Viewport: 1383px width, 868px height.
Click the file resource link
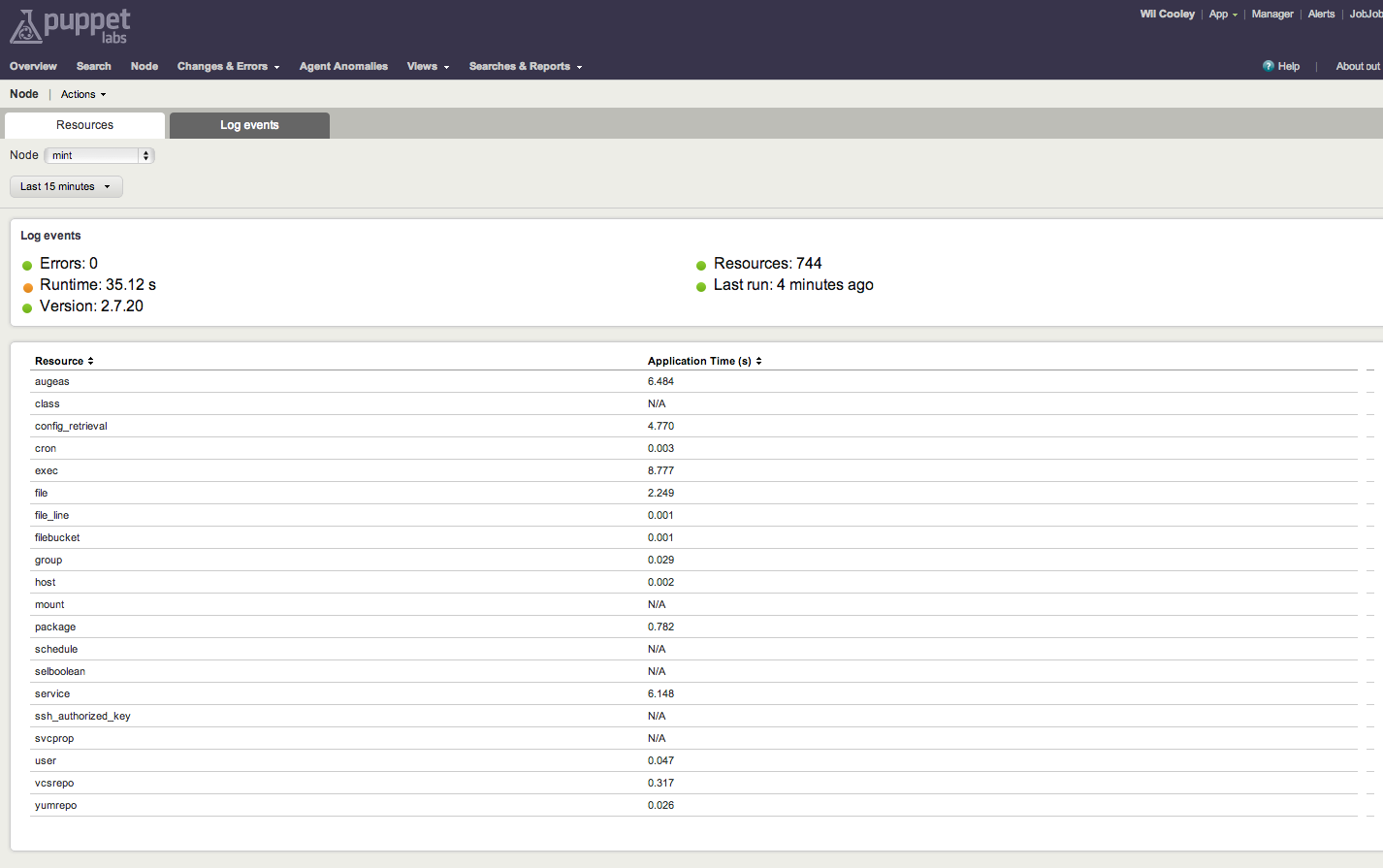click(x=41, y=493)
